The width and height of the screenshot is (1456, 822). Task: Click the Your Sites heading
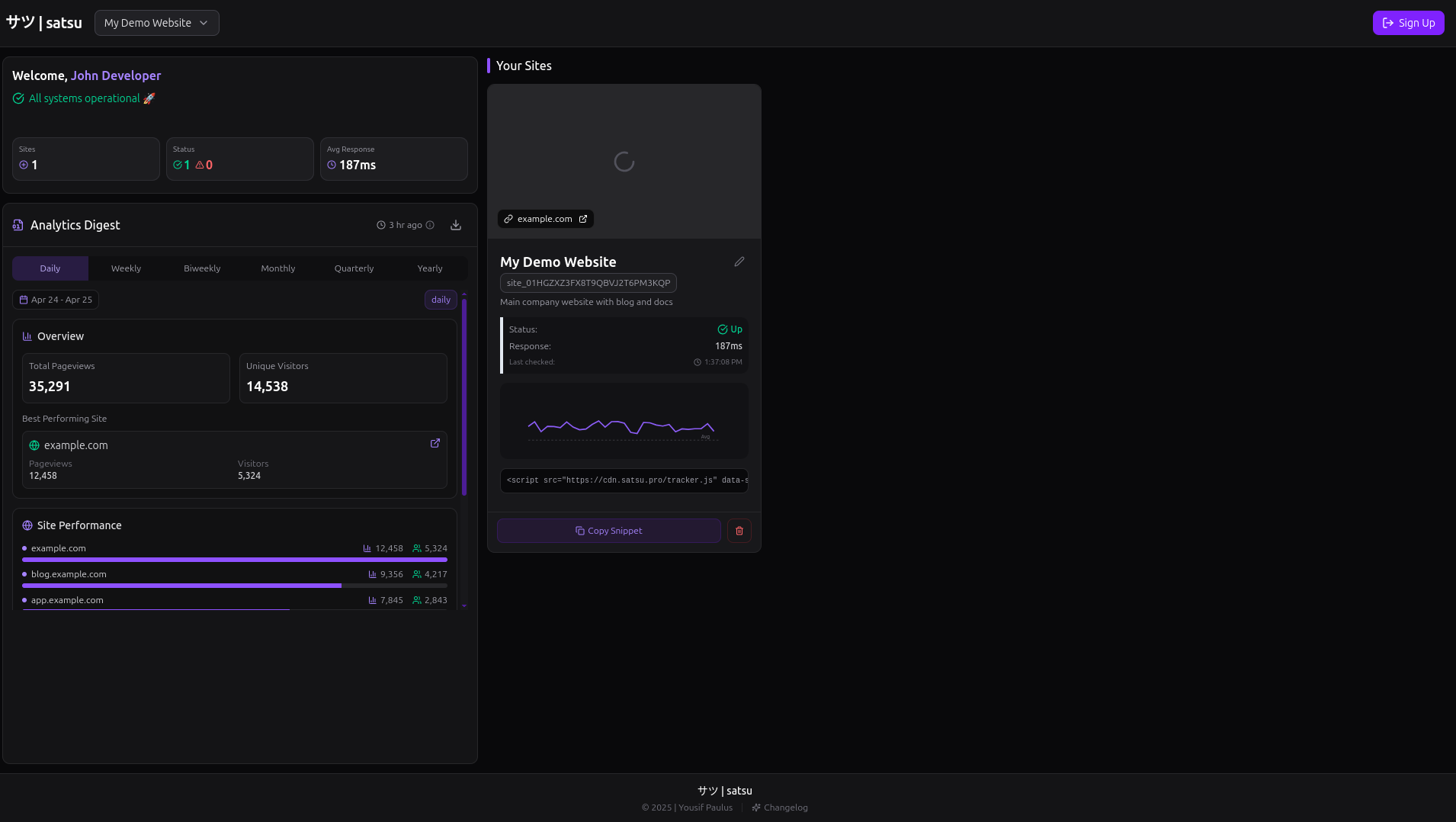[524, 66]
